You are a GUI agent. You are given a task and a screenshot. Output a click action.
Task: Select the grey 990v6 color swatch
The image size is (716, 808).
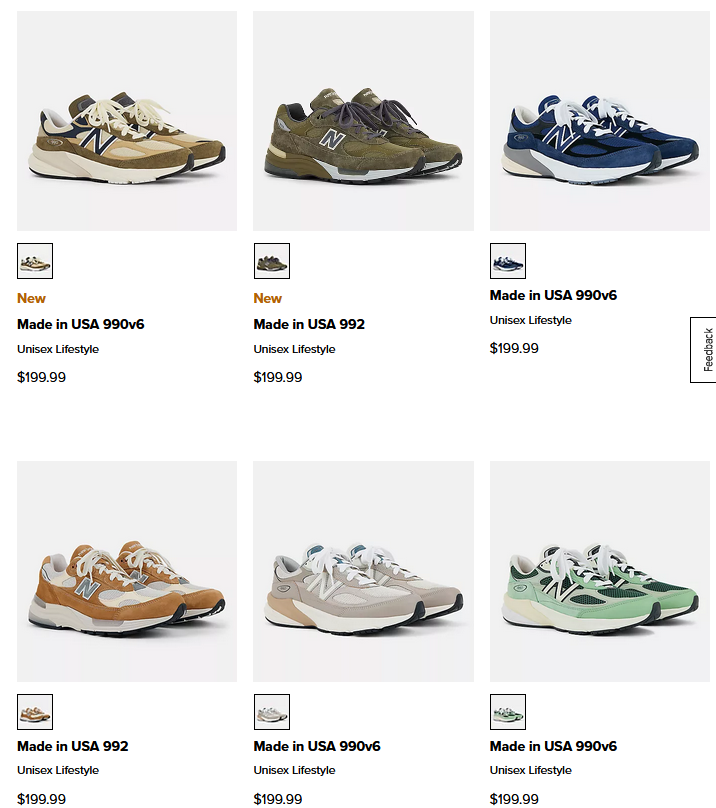point(272,712)
